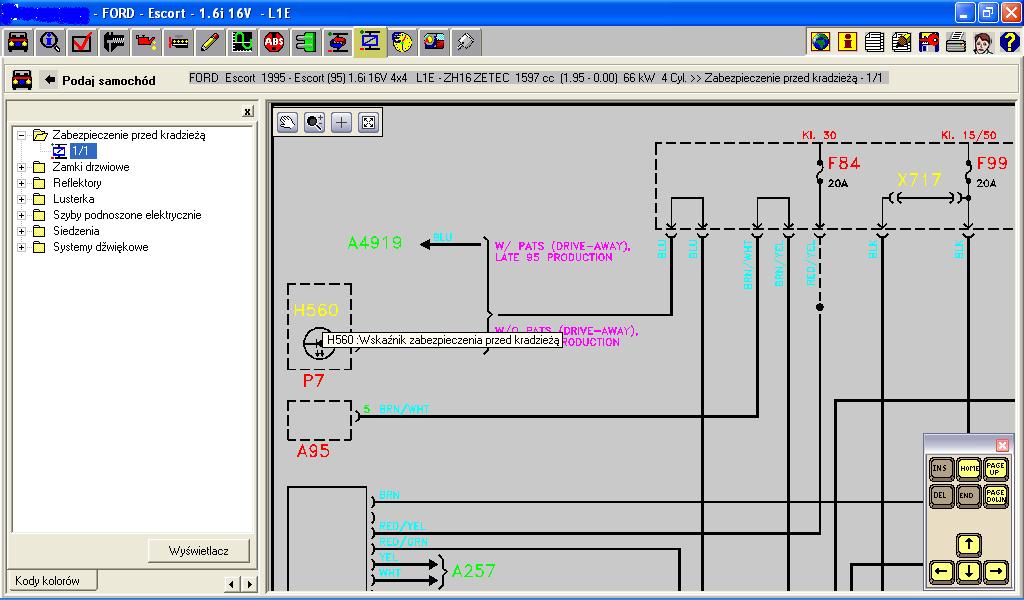Expand the Reflektory folder

pyautogui.click(x=22, y=183)
